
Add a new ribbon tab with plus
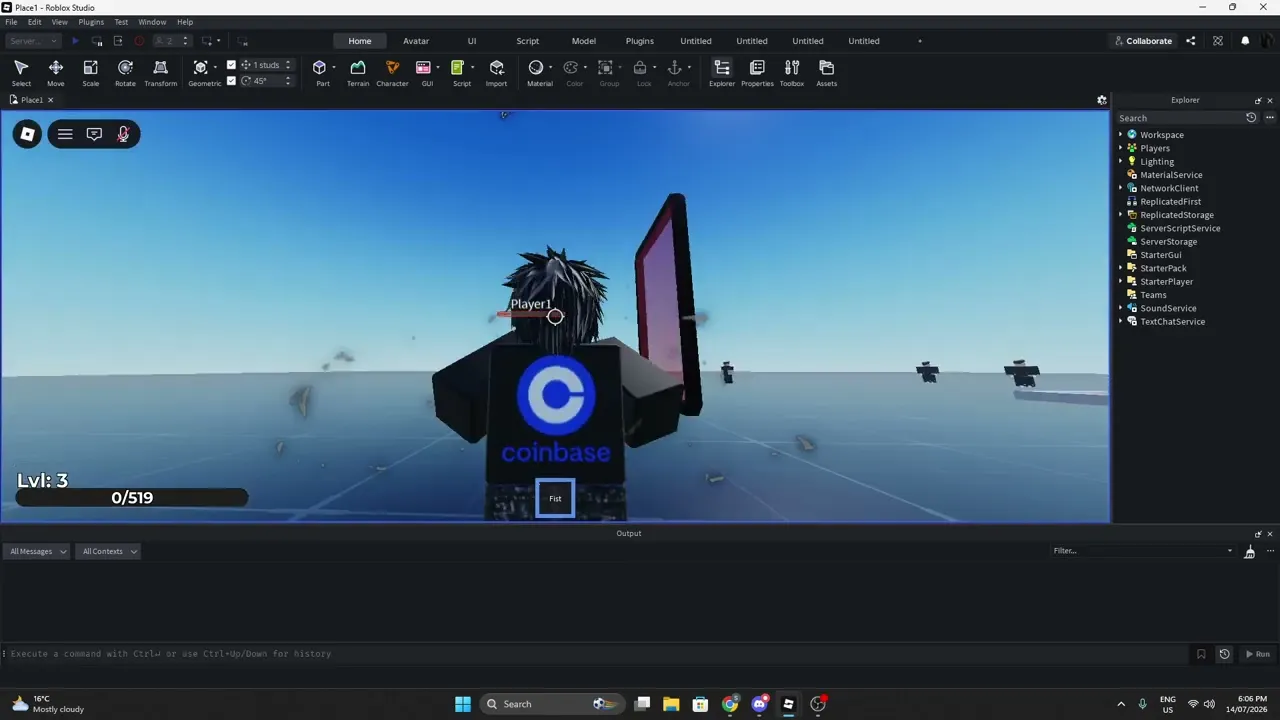pos(920,41)
